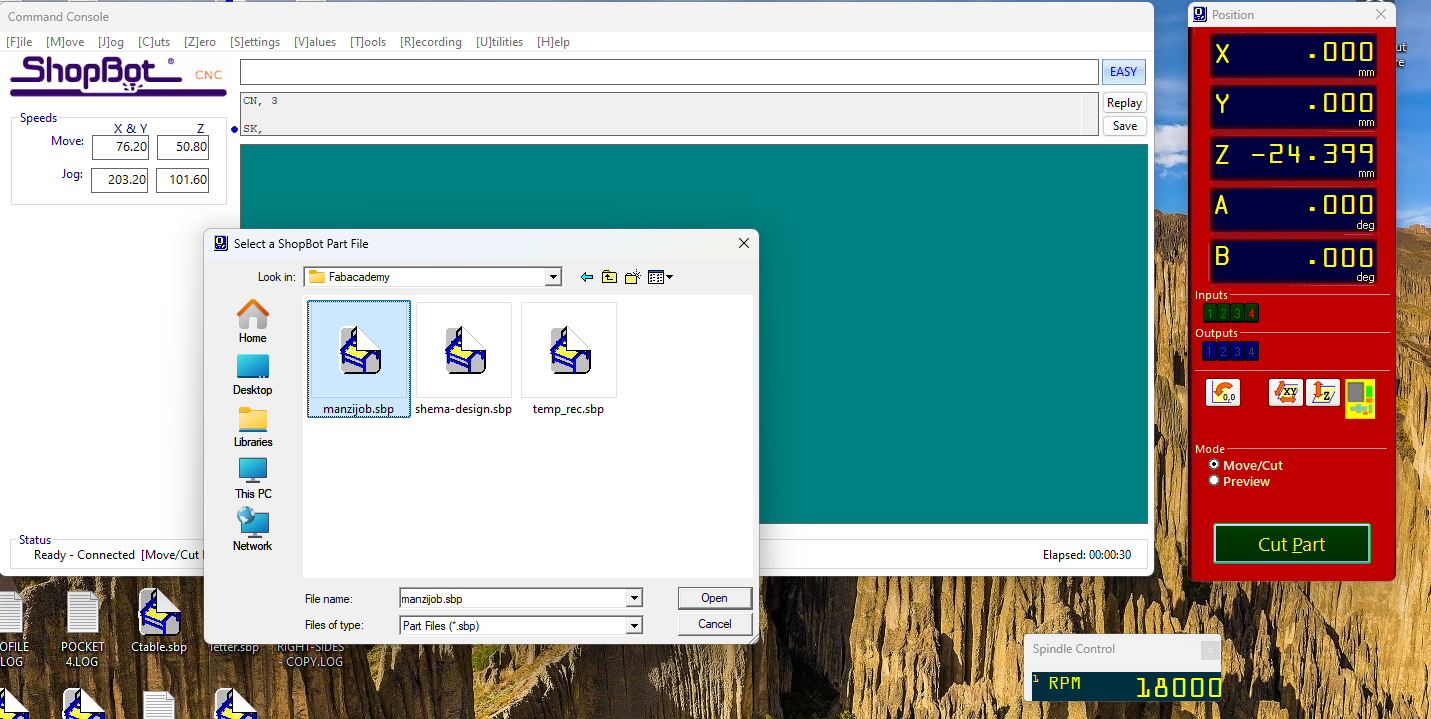The image size is (1431, 719).
Task: Expand the File name dropdown arrow
Action: pos(634,599)
